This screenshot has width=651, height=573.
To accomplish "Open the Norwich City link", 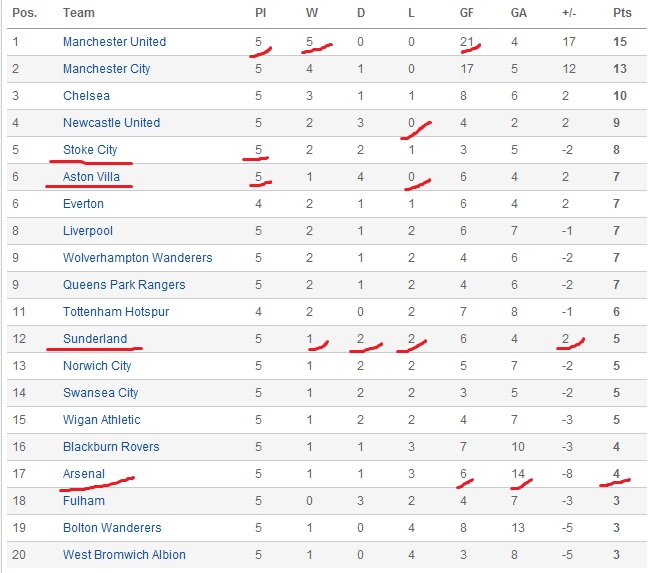I will (x=97, y=366).
